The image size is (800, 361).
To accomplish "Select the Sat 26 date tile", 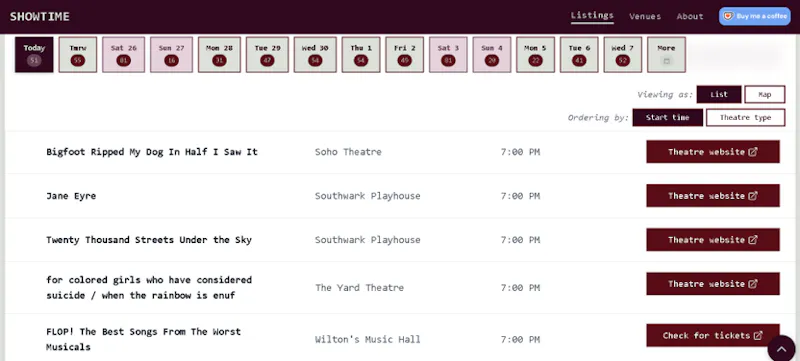I will 123,55.
